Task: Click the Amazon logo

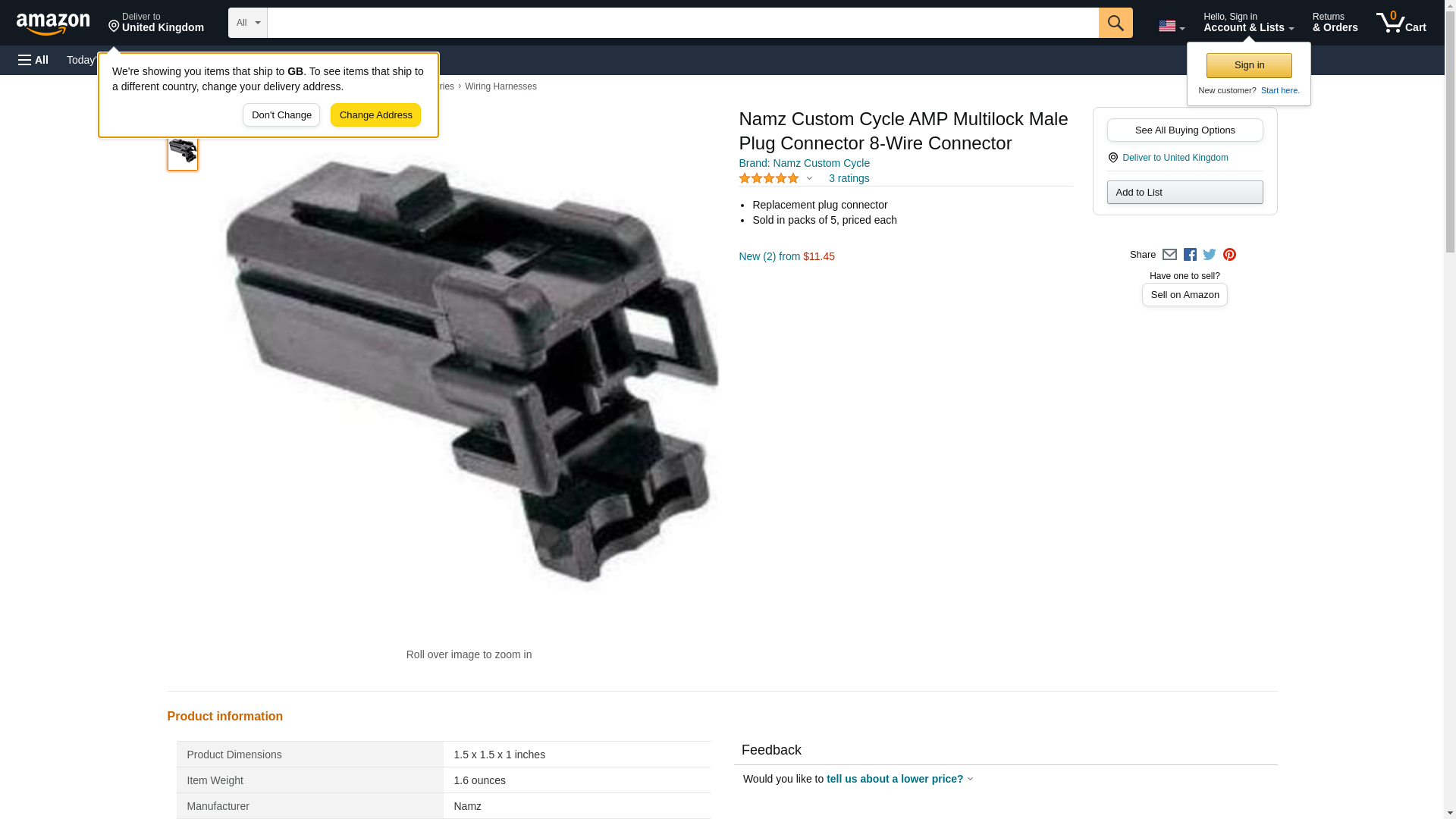Action: (x=53, y=24)
